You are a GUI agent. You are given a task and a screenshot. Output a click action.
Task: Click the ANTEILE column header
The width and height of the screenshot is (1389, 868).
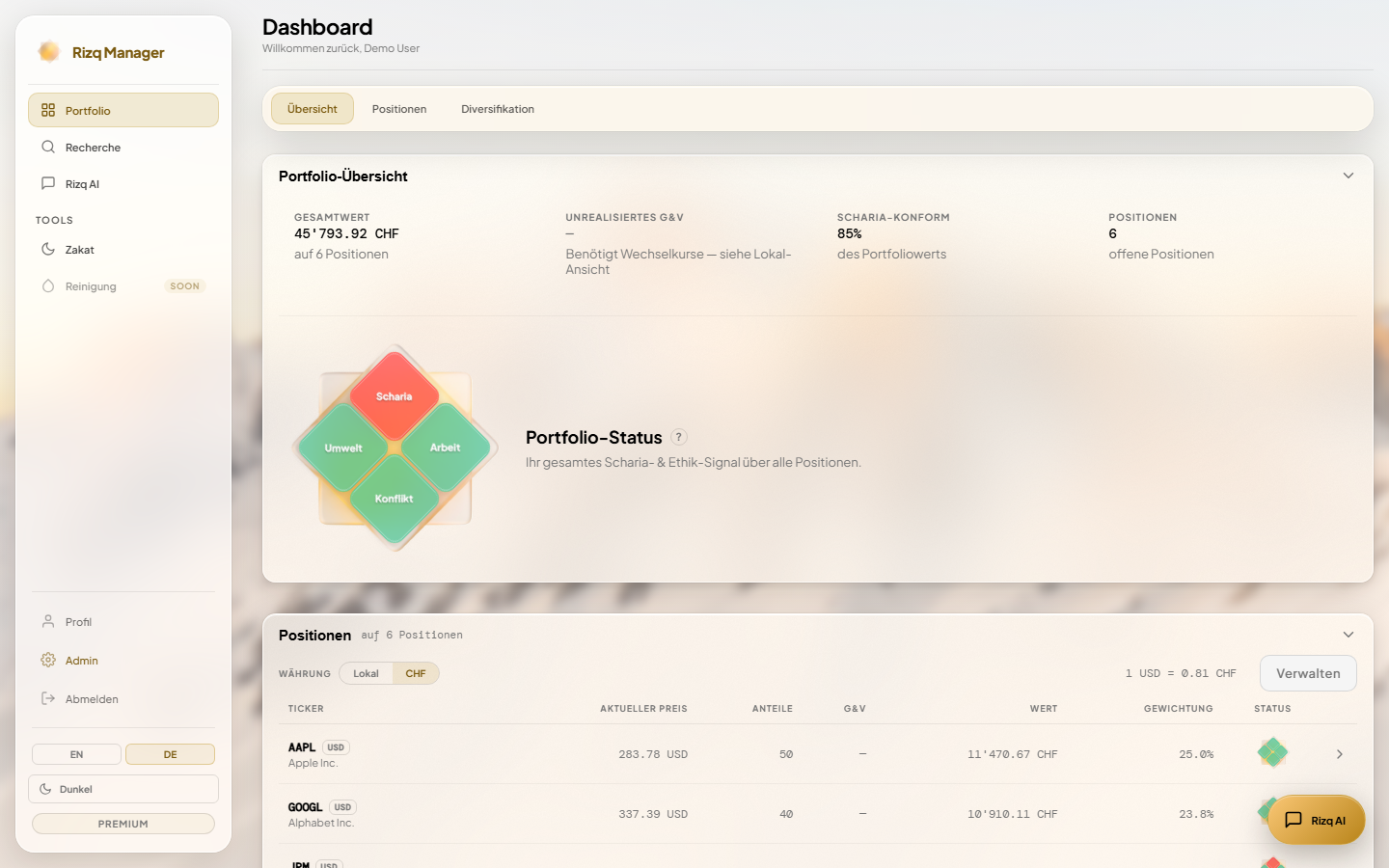[x=773, y=709]
